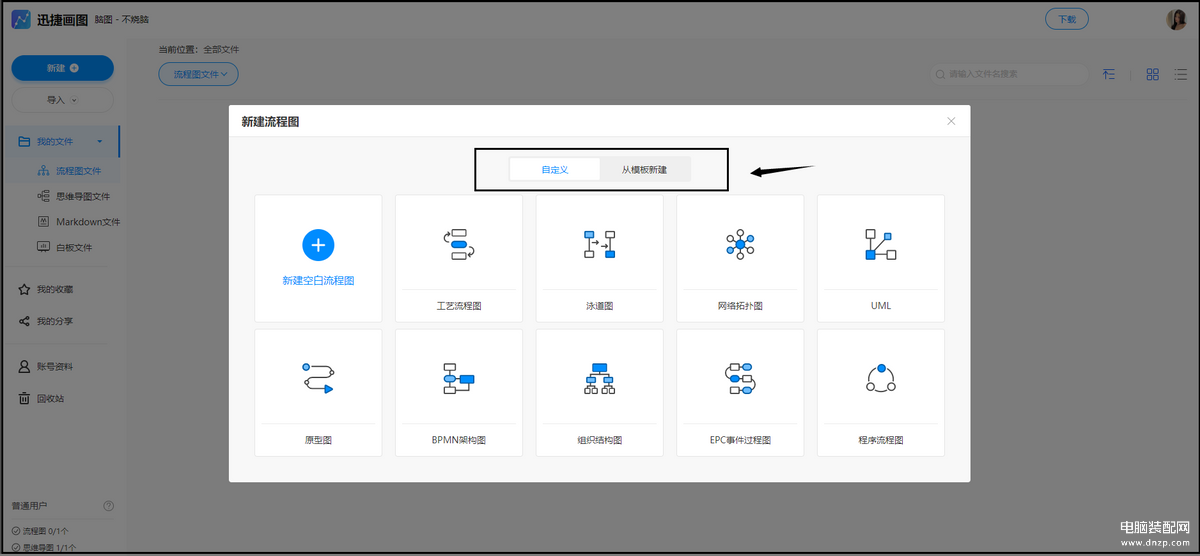Open 账号资料 account profile
This screenshot has height=556, width=1200.
tap(46, 366)
